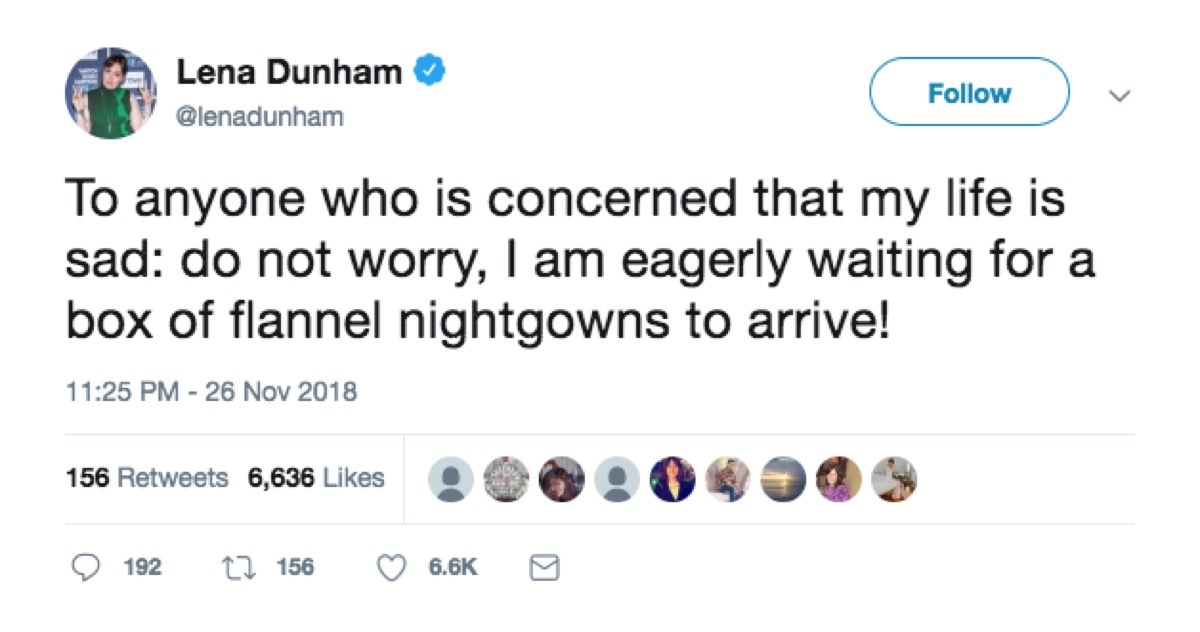Image resolution: width=1200 pixels, height=632 pixels.
Task: Click the Follow button
Action: coord(969,93)
